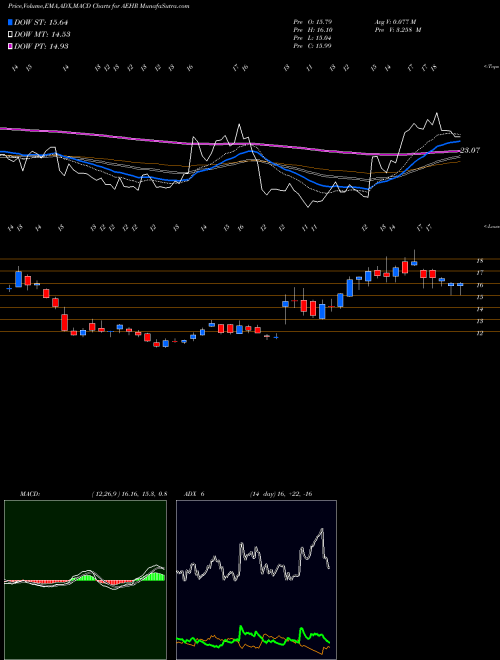Click the 'Pre C: 15.99' close value
Viewport: 500px width, 660px height.
coord(312,46)
